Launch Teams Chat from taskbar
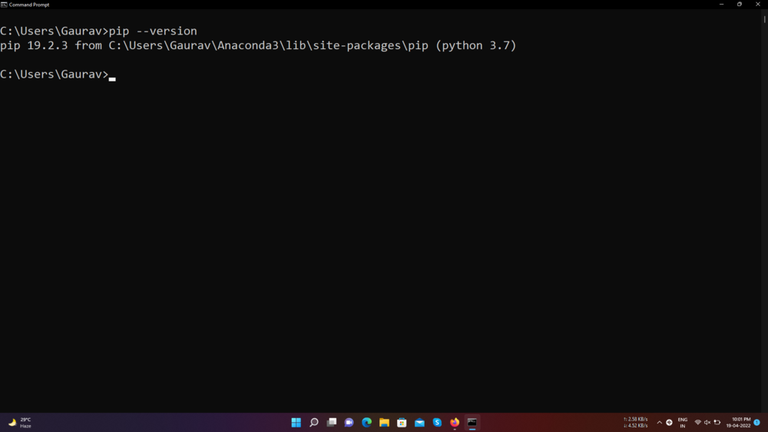768x432 pixels. pos(349,422)
